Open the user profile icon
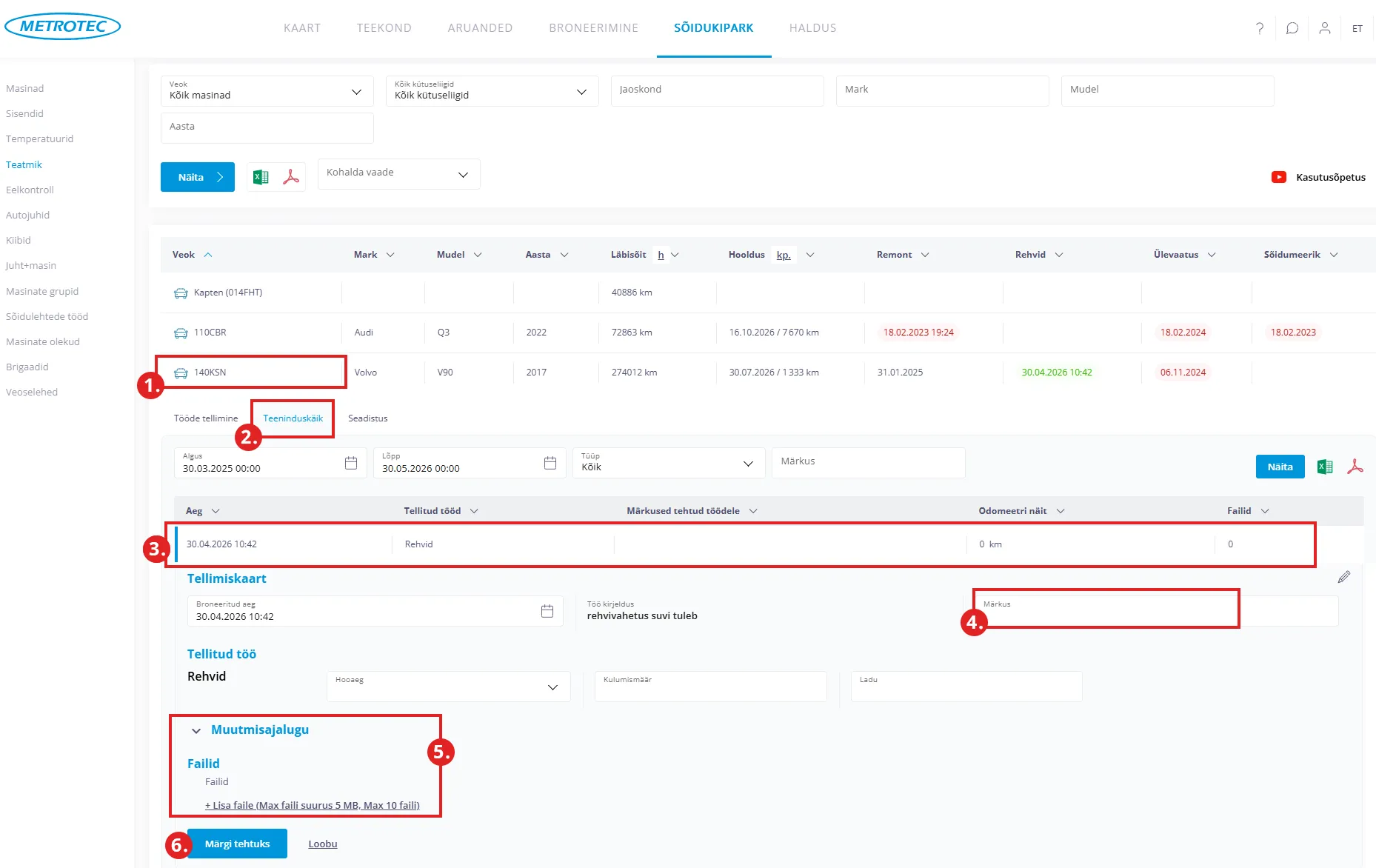 coord(1325,28)
